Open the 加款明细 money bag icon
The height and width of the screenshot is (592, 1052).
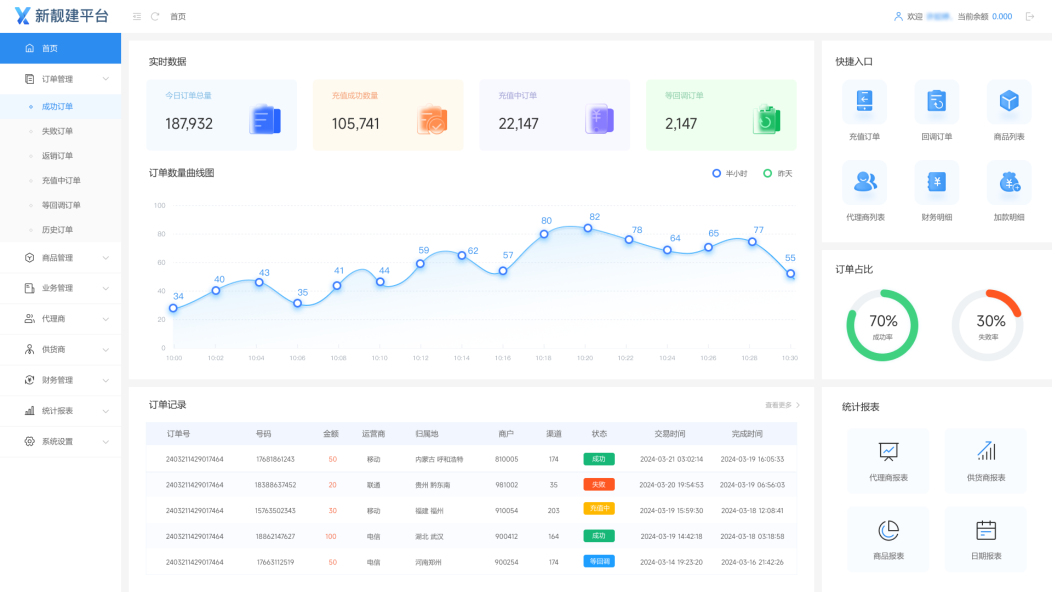pos(1008,182)
